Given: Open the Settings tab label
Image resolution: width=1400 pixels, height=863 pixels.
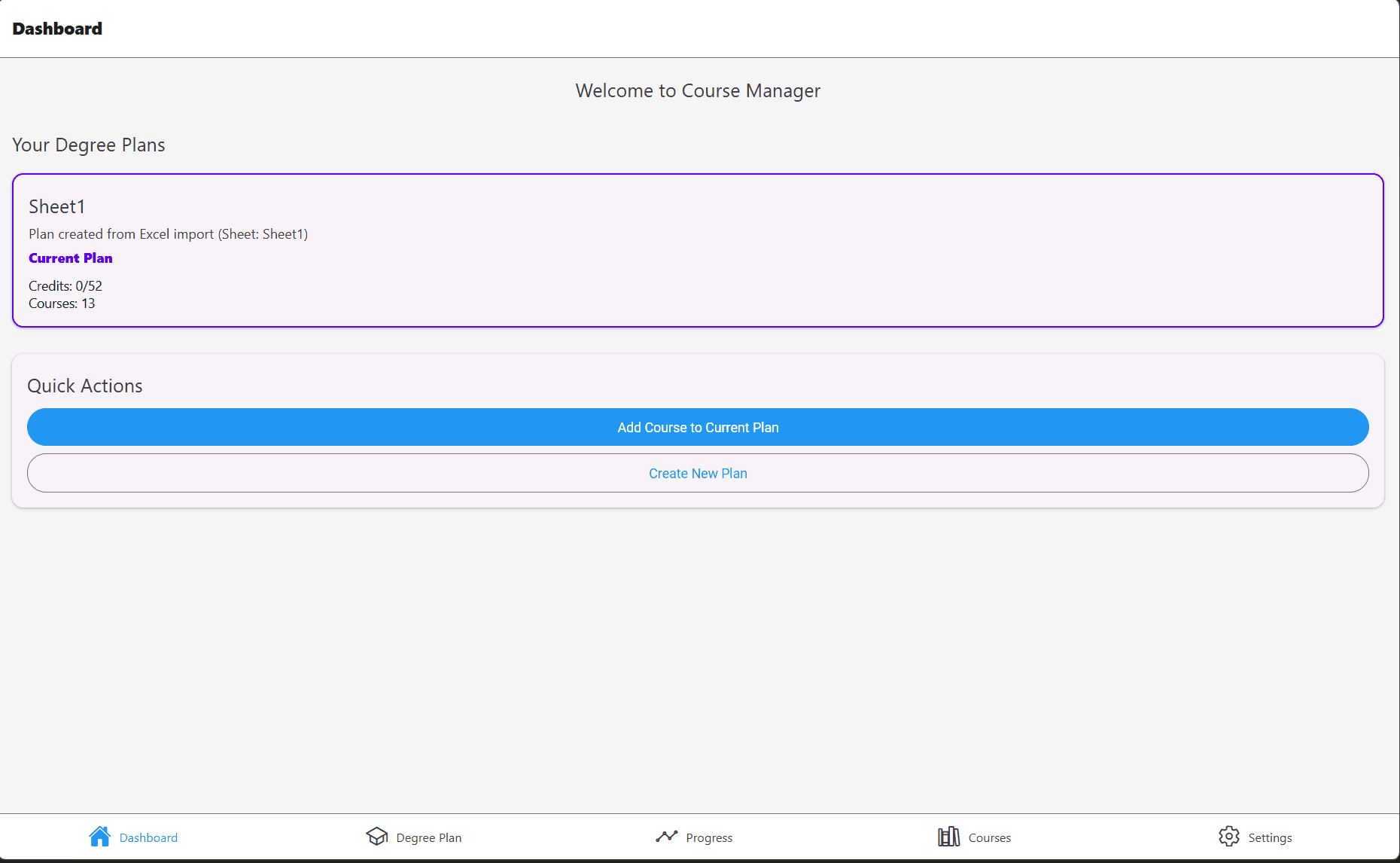Looking at the screenshot, I should pyautogui.click(x=1269, y=838).
